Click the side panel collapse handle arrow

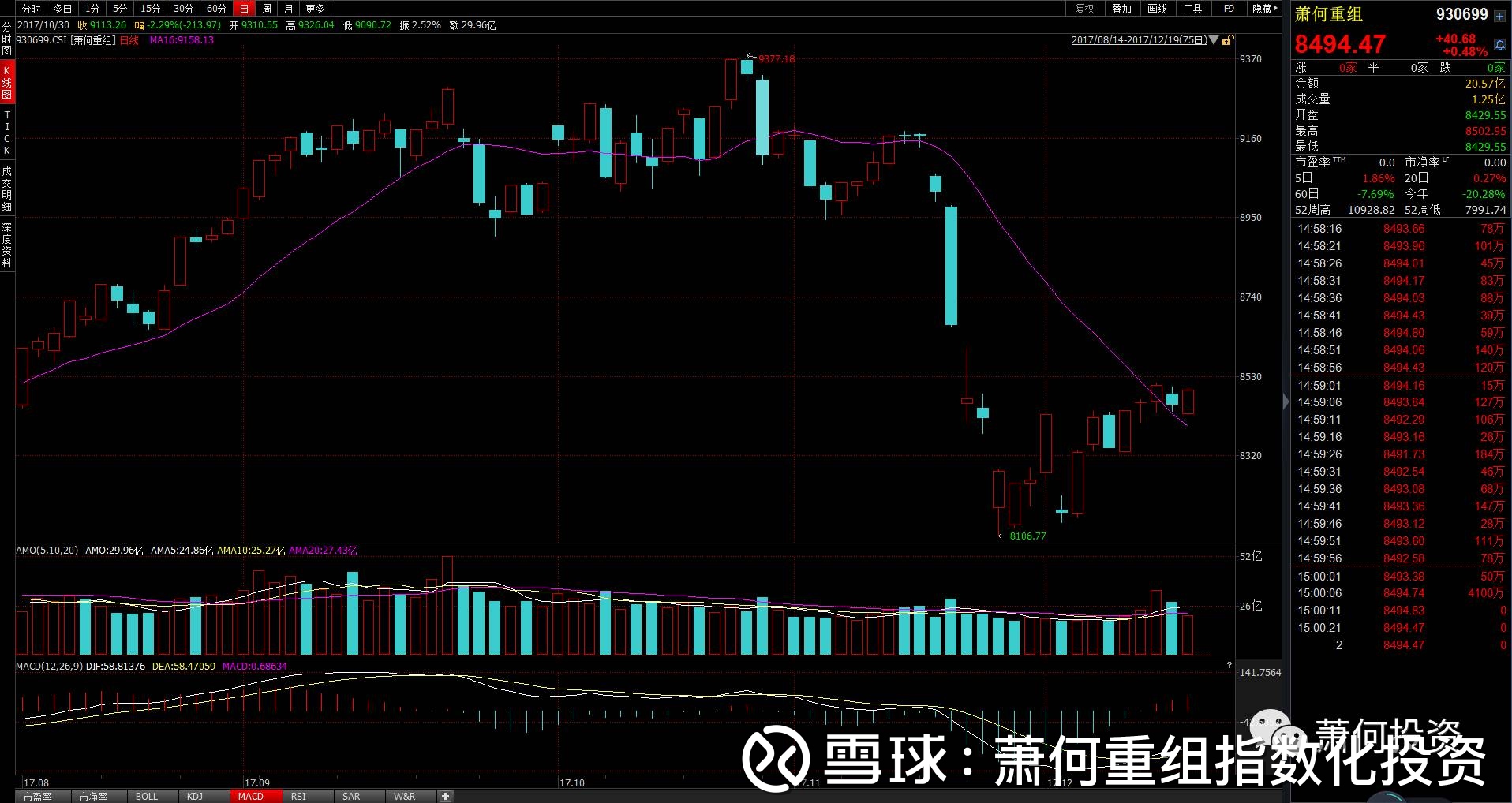(x=1286, y=402)
